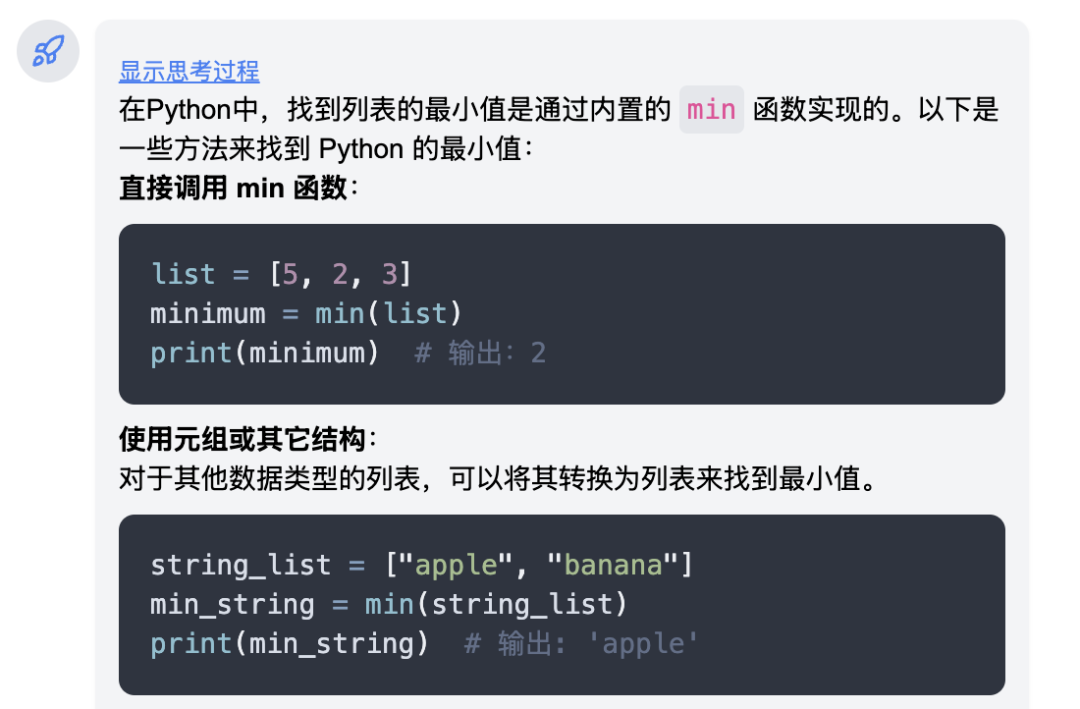The image size is (1080, 709).
Task: Select the minimum = min(list) code line
Action: (306, 314)
